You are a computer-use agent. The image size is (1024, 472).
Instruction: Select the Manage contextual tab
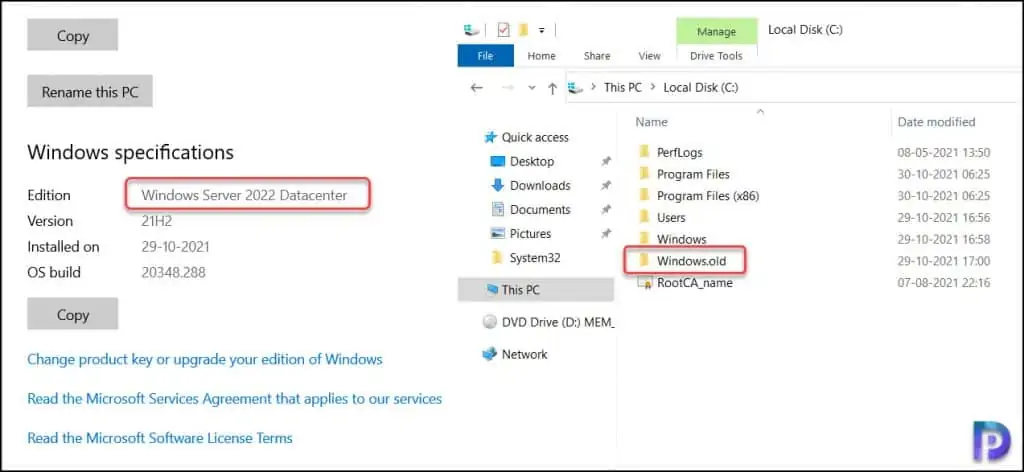(716, 31)
